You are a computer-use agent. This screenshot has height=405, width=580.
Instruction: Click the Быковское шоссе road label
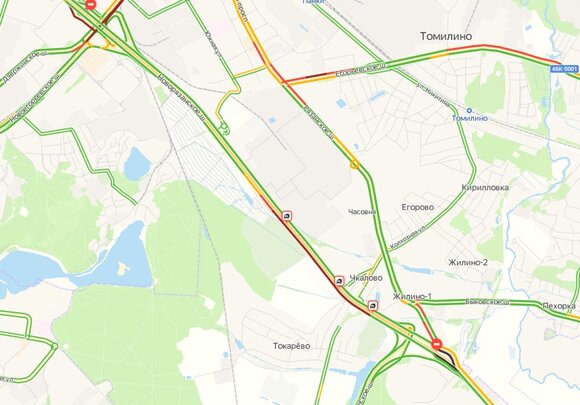pos(487,302)
